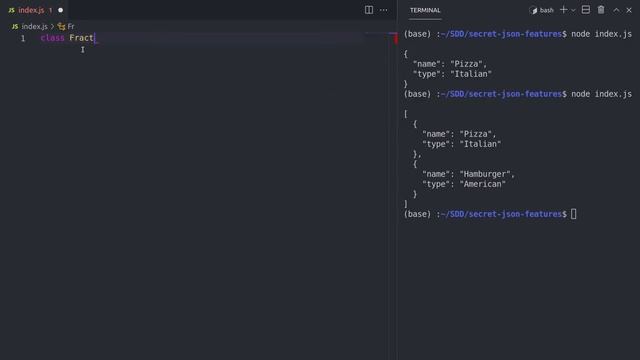Place cursor in 'class Fract' code line

67,38
